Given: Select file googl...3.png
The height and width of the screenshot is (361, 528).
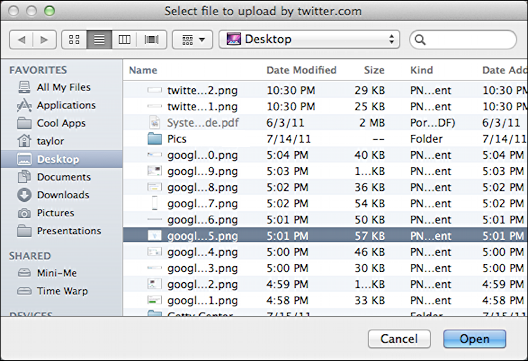Looking at the screenshot, I should tap(325, 268).
